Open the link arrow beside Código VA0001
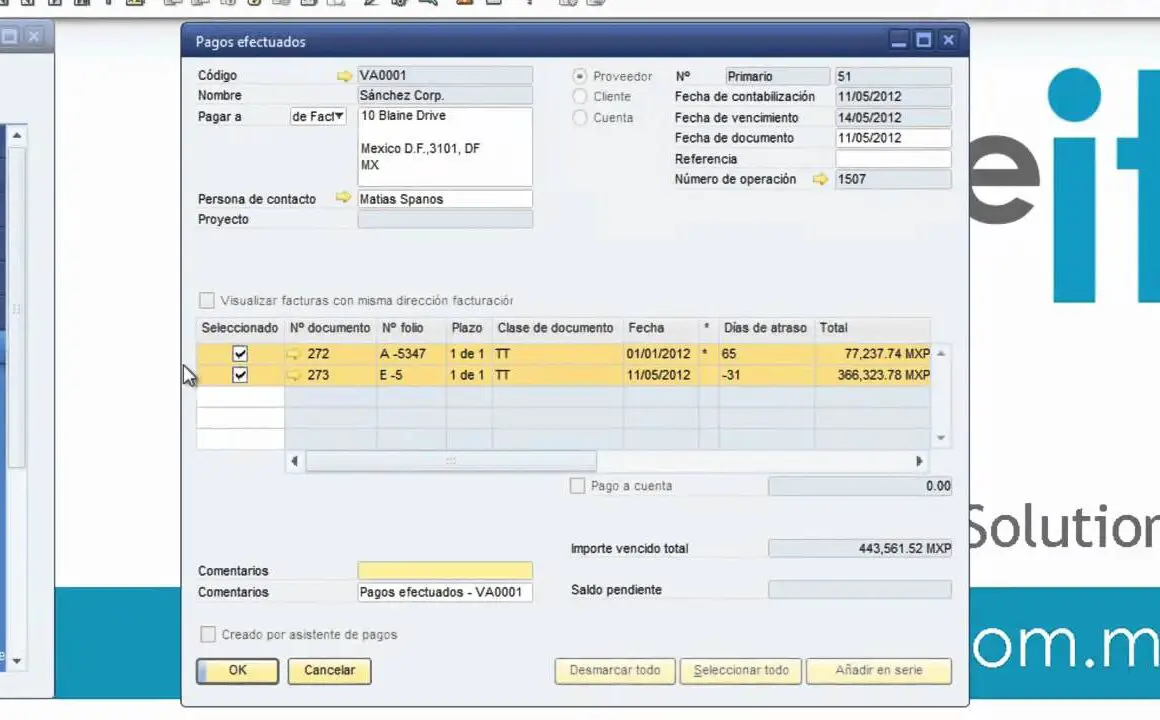The width and height of the screenshot is (1160, 720). [x=344, y=75]
